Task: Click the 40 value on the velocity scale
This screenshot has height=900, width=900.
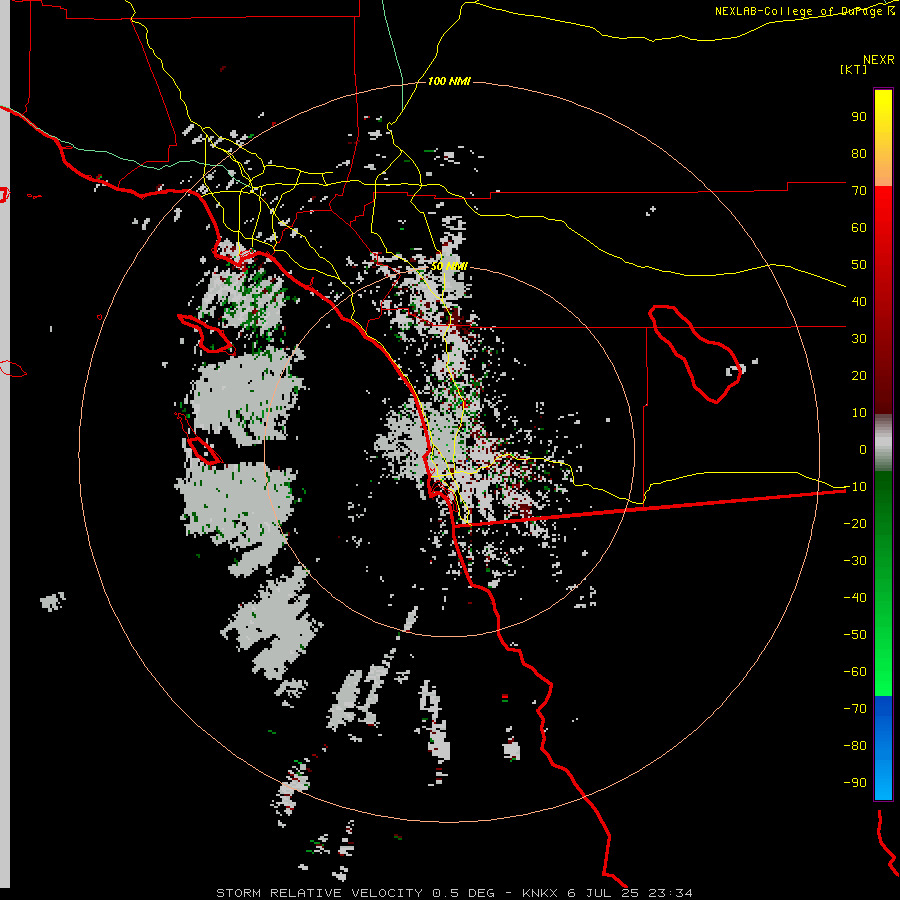Action: coord(859,302)
